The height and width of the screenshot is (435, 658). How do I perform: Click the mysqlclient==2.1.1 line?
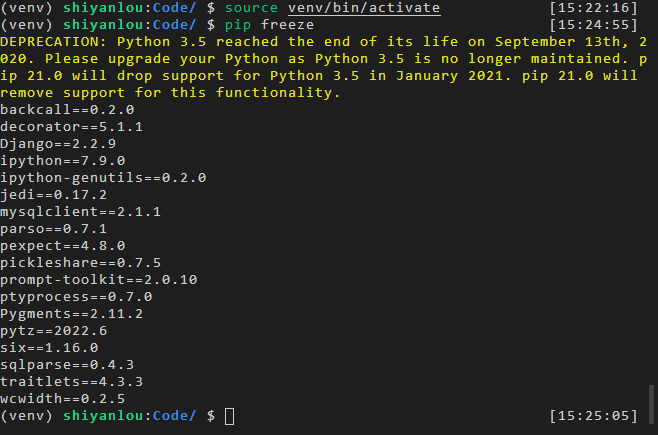[80, 211]
